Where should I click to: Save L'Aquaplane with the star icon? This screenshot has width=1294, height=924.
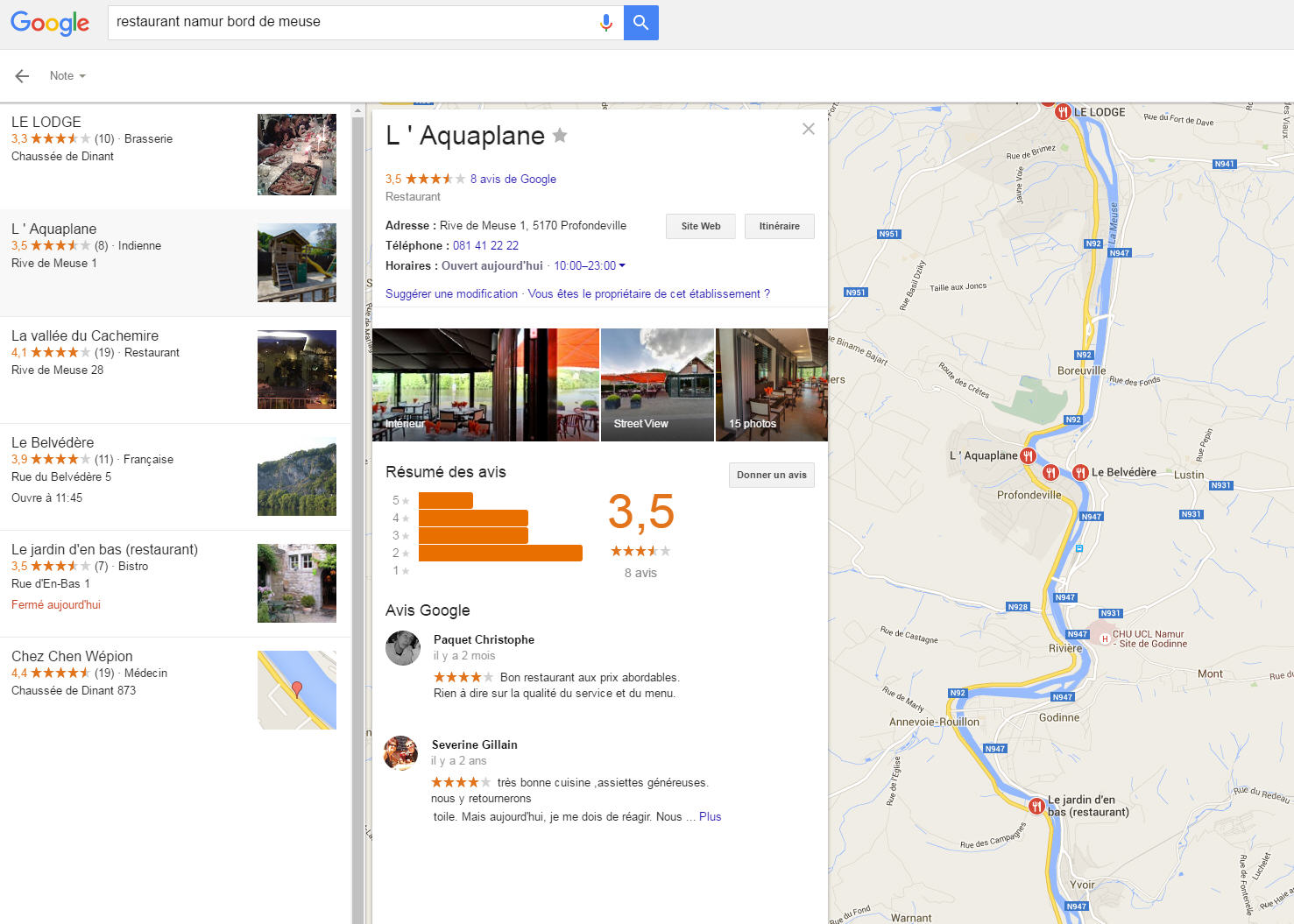point(560,136)
